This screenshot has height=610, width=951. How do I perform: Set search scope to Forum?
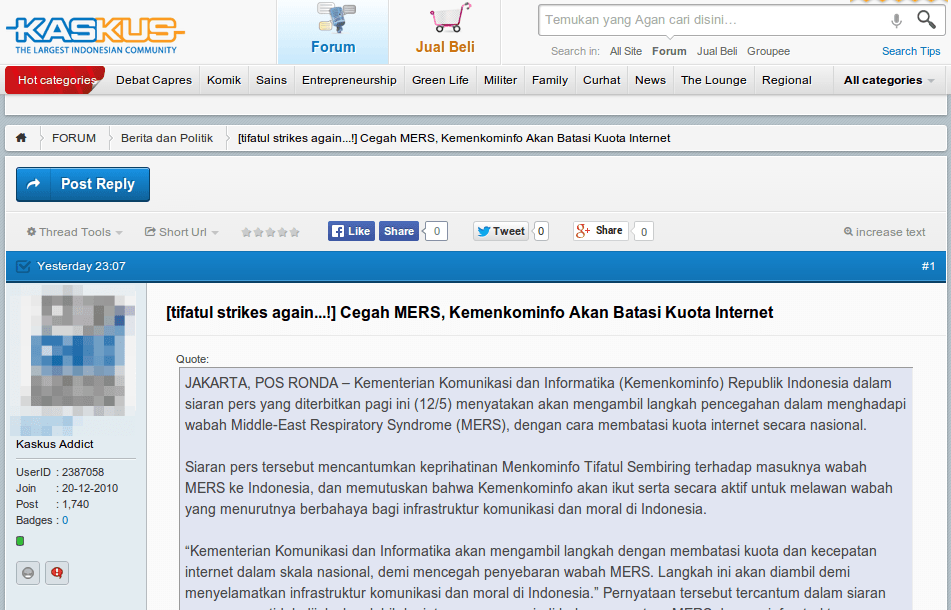point(670,52)
